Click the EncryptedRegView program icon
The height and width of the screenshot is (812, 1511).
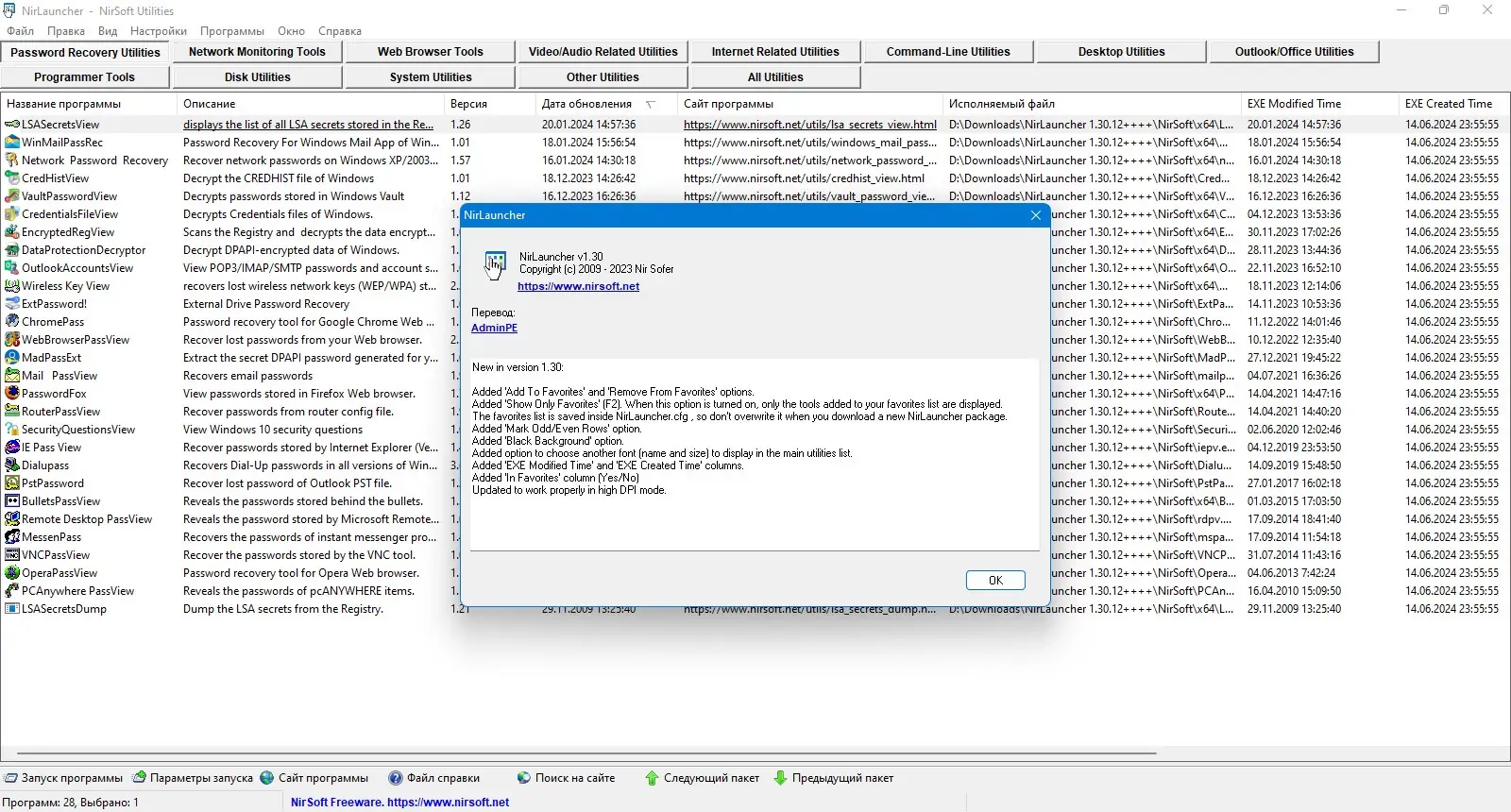coord(12,232)
